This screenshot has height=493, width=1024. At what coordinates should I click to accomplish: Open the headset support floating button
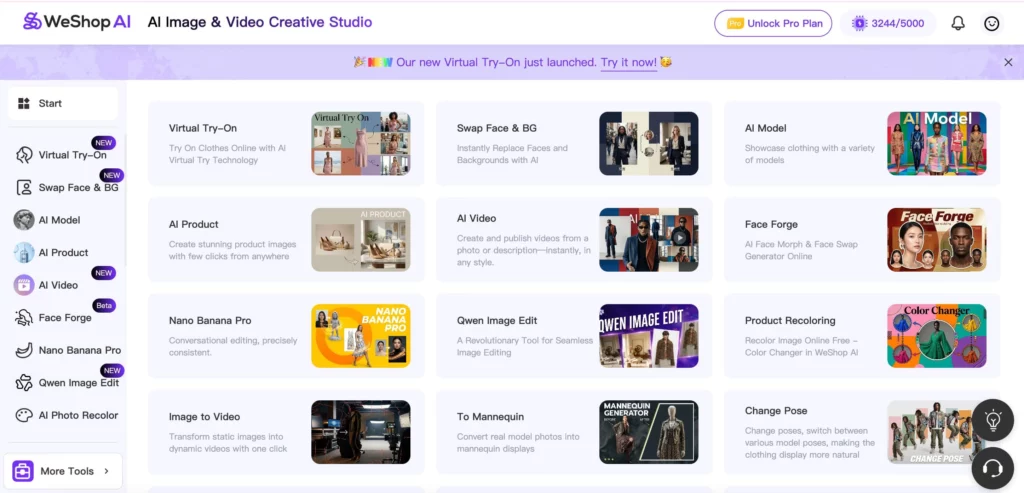click(993, 468)
